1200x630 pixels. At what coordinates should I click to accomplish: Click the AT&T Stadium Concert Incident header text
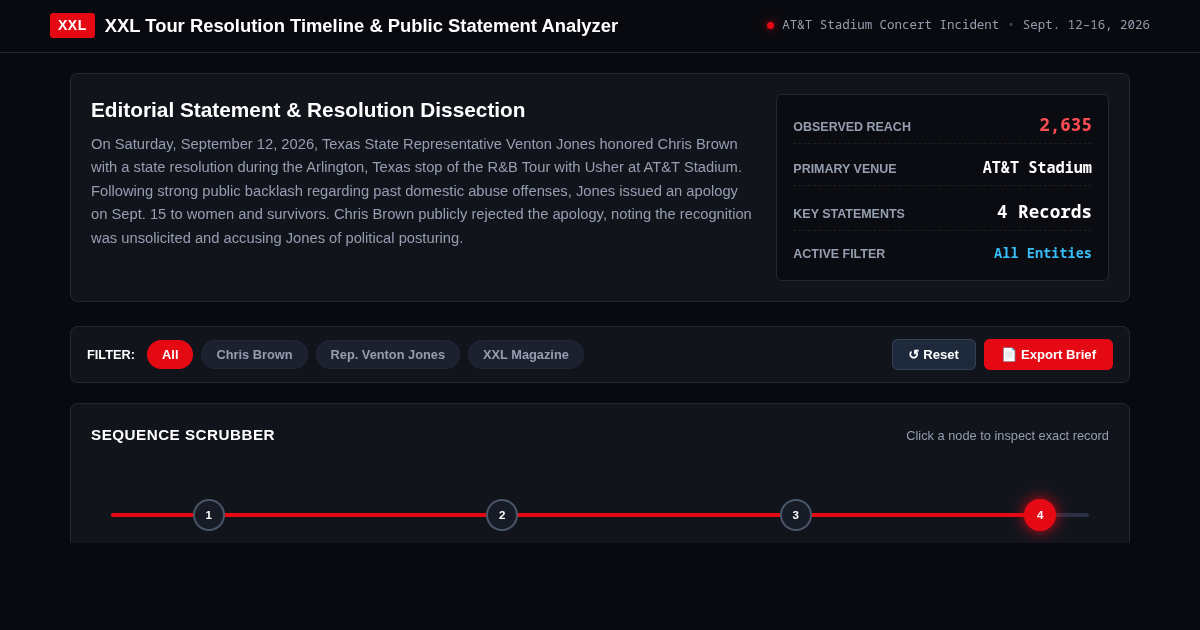pos(890,25)
